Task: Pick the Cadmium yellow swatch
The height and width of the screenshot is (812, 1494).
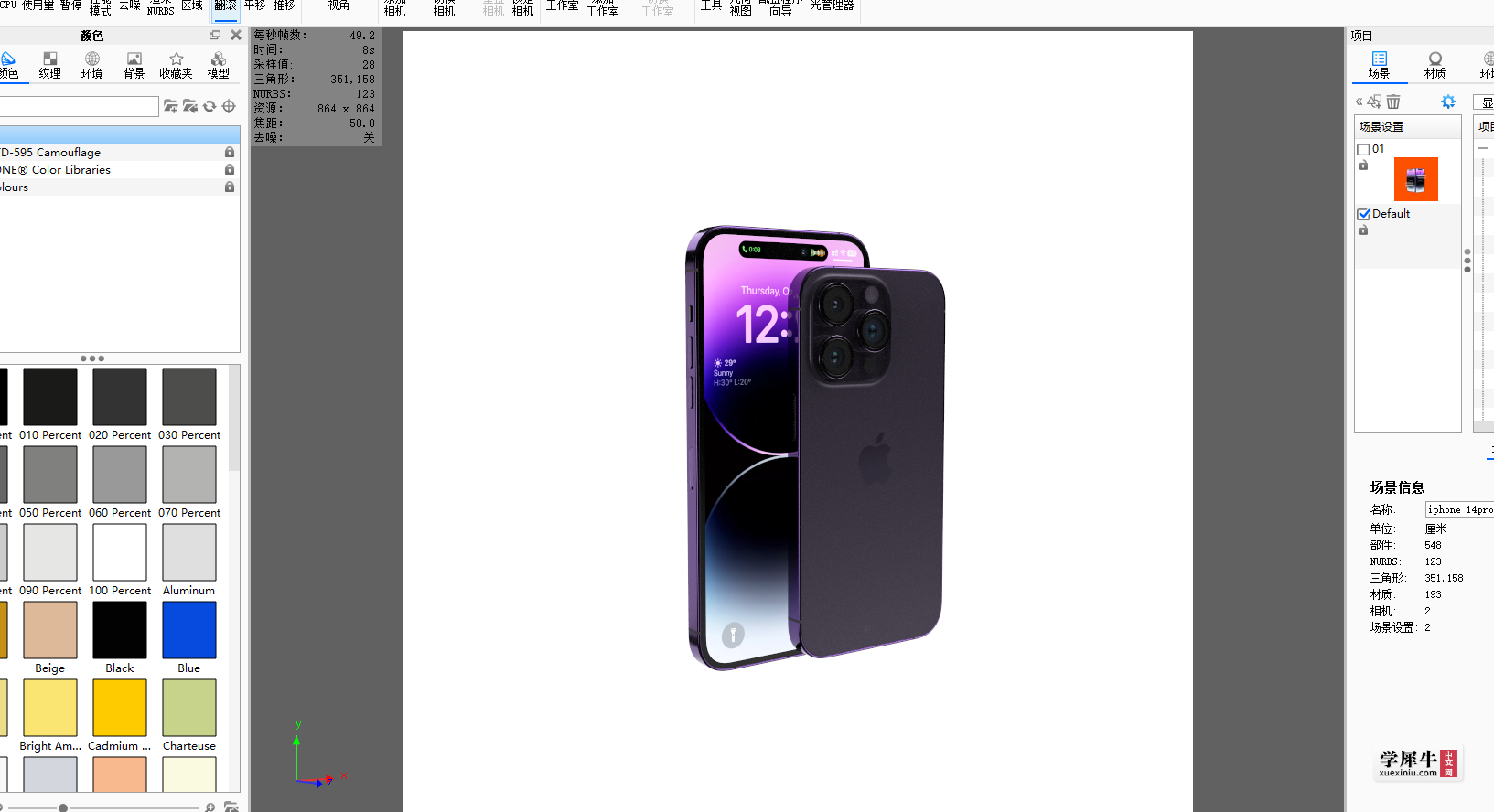Action: pyautogui.click(x=120, y=708)
